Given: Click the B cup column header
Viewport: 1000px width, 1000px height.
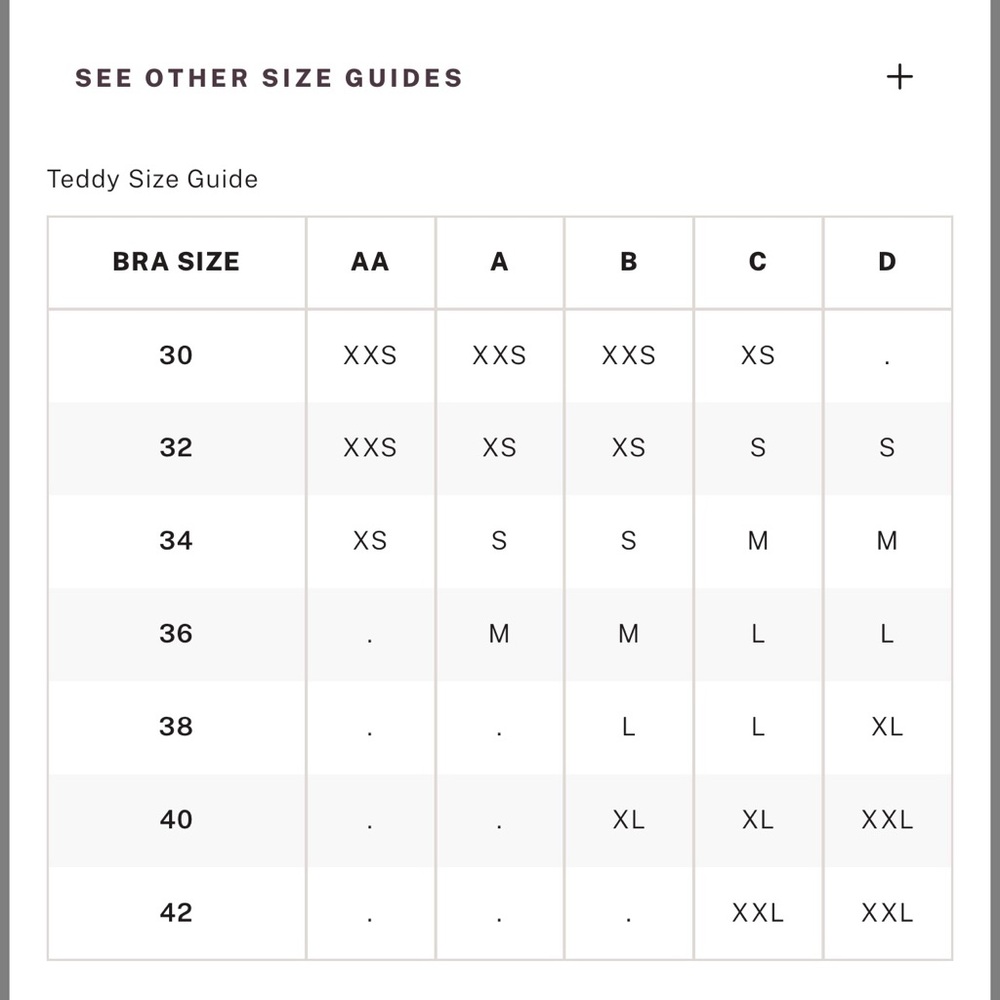Looking at the screenshot, I should point(629,261).
